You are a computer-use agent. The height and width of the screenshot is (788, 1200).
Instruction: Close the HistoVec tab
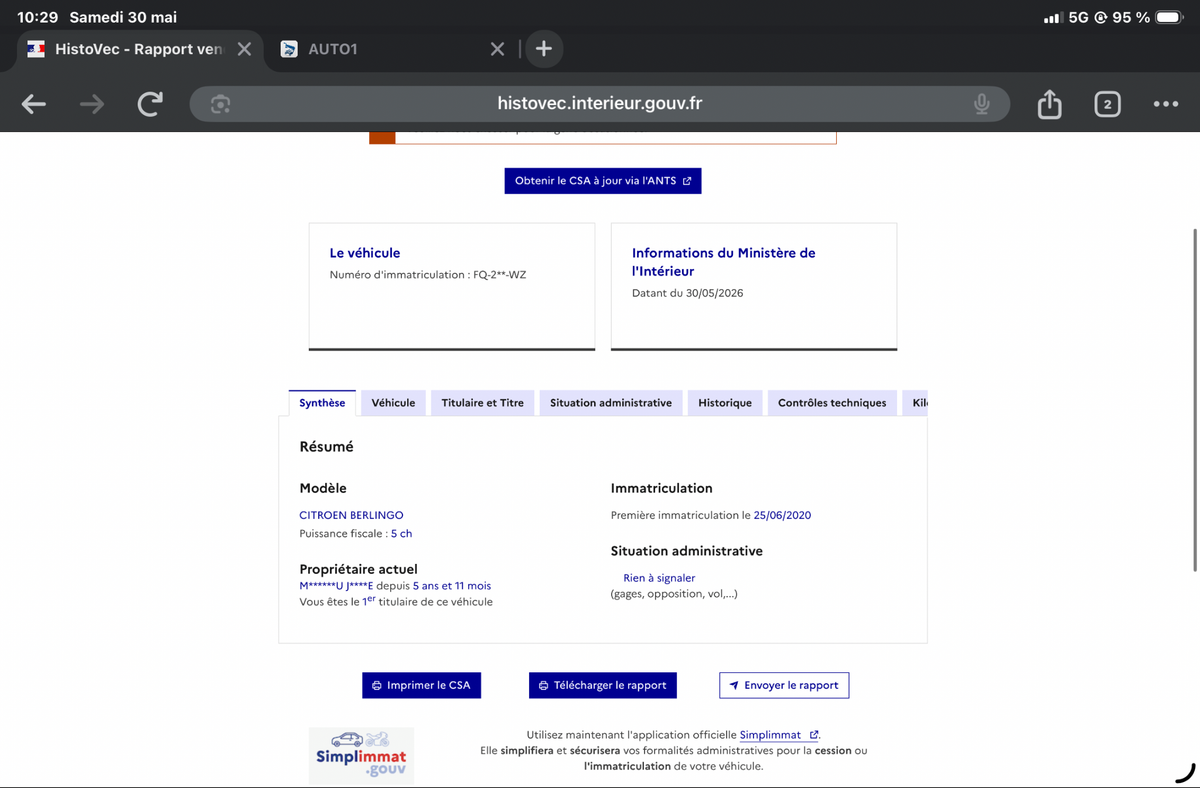pyautogui.click(x=244, y=49)
